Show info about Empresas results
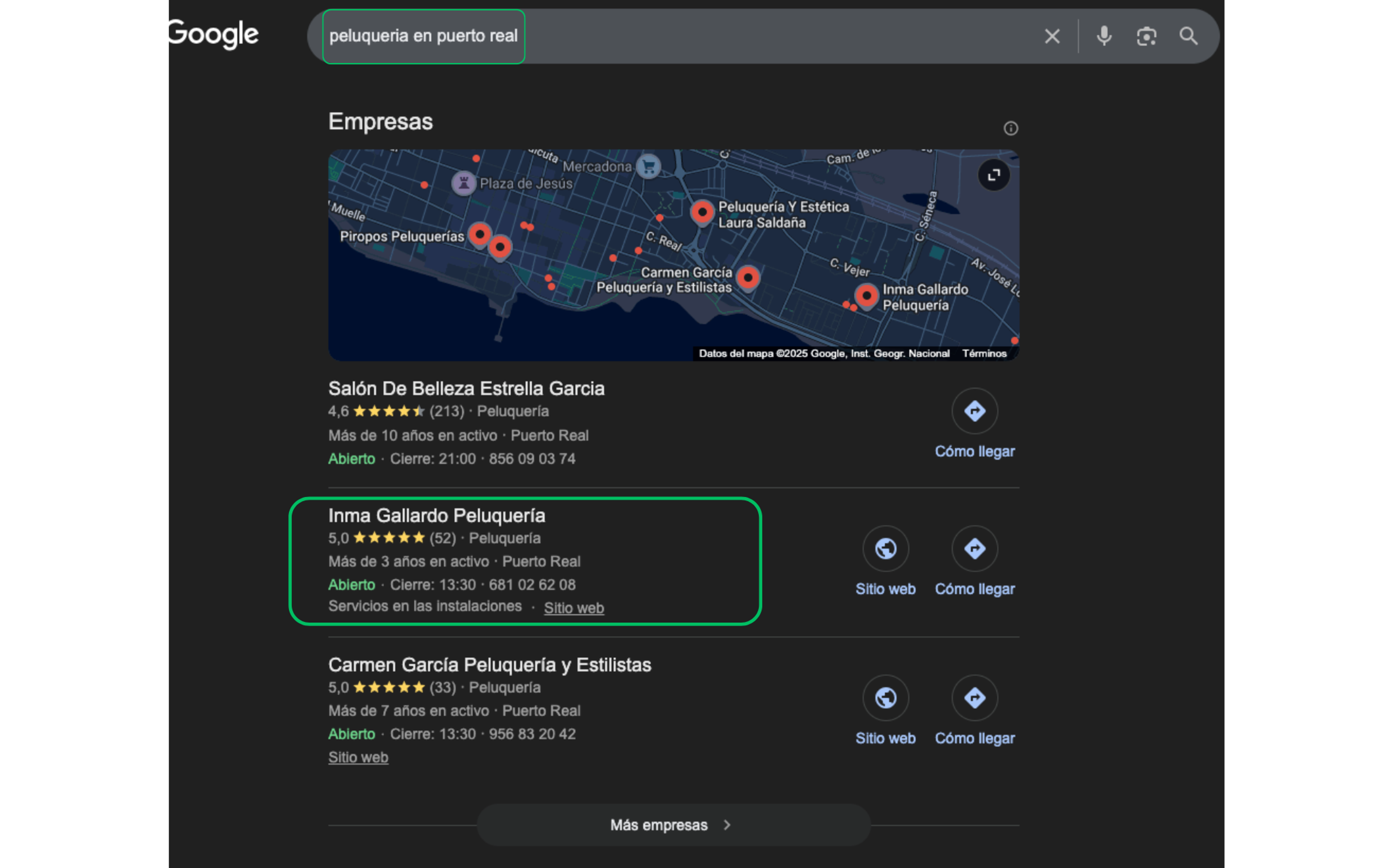1393x868 pixels. click(x=1011, y=128)
